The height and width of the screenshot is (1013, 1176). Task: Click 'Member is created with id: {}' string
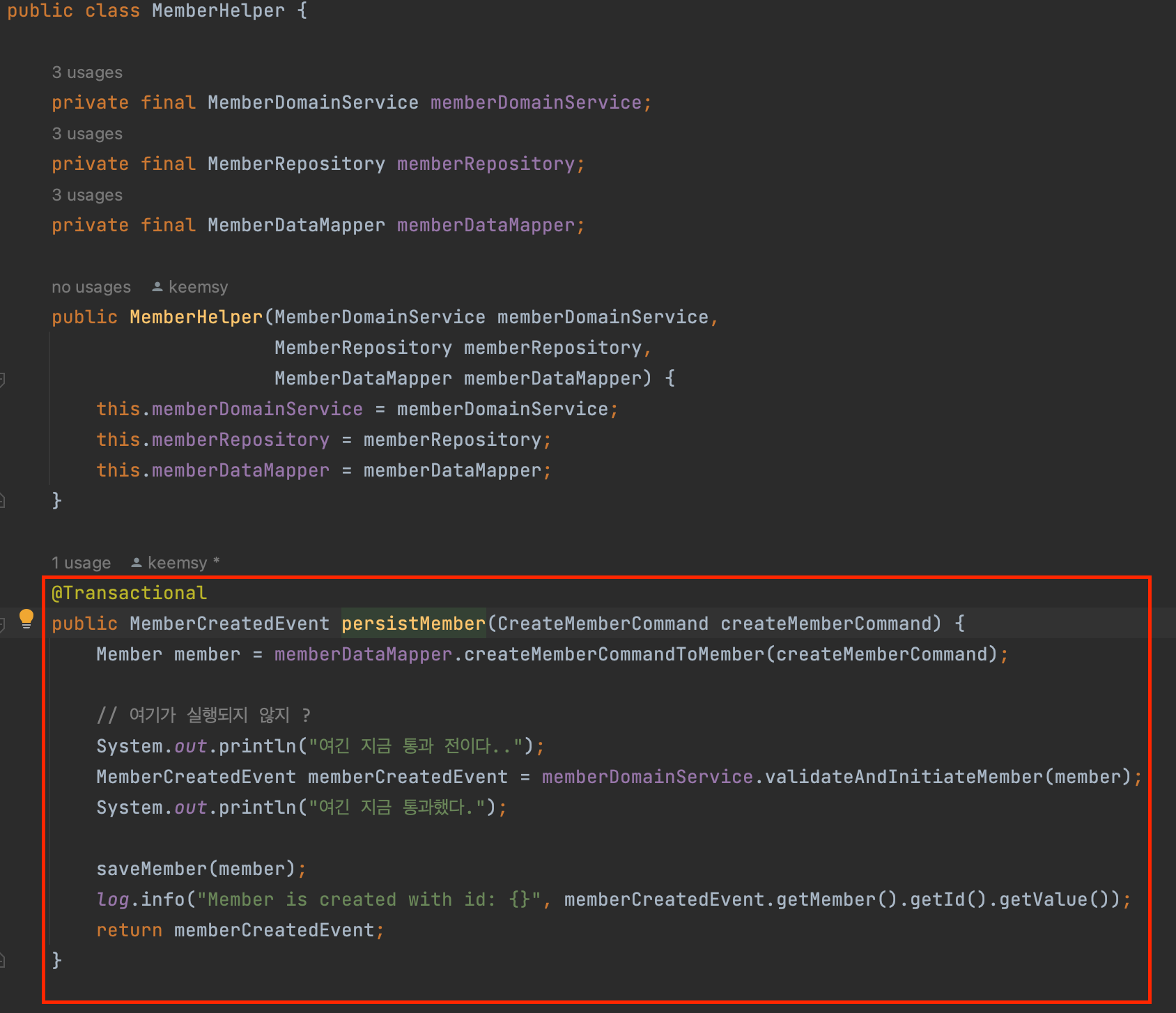[x=369, y=899]
